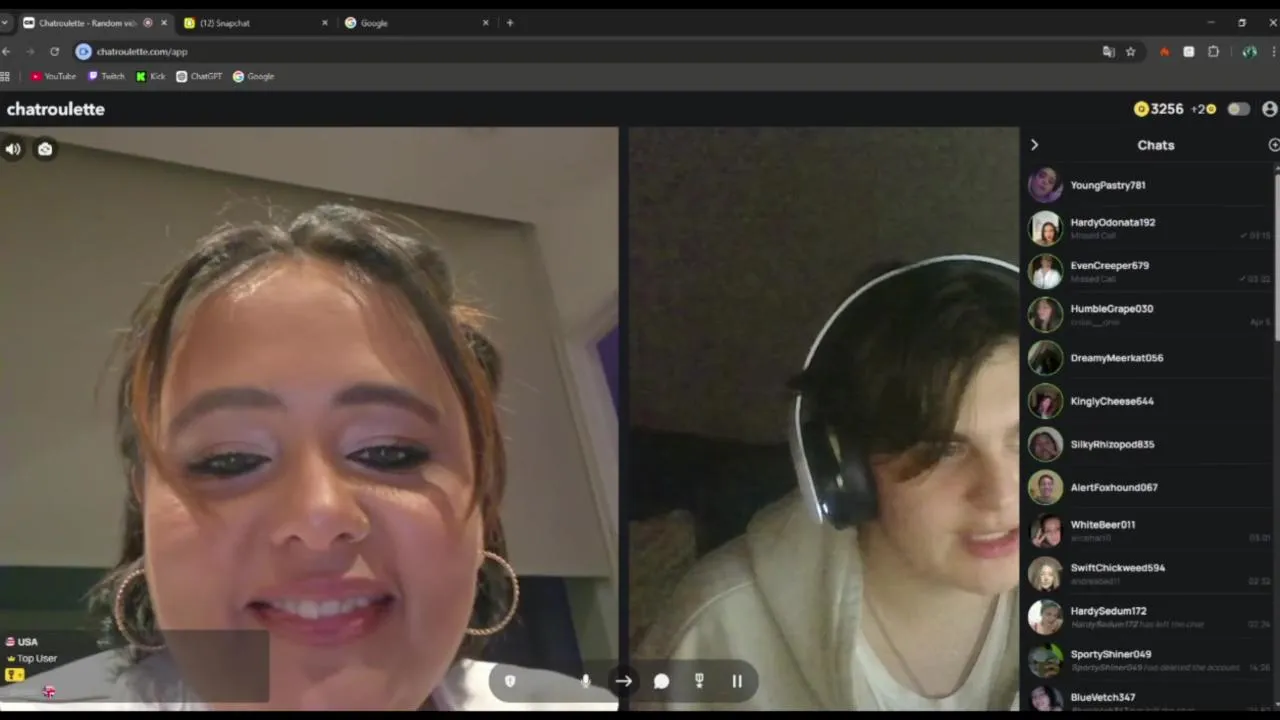Click the orange extension icon
The width and height of the screenshot is (1280, 720).
(x=1164, y=51)
